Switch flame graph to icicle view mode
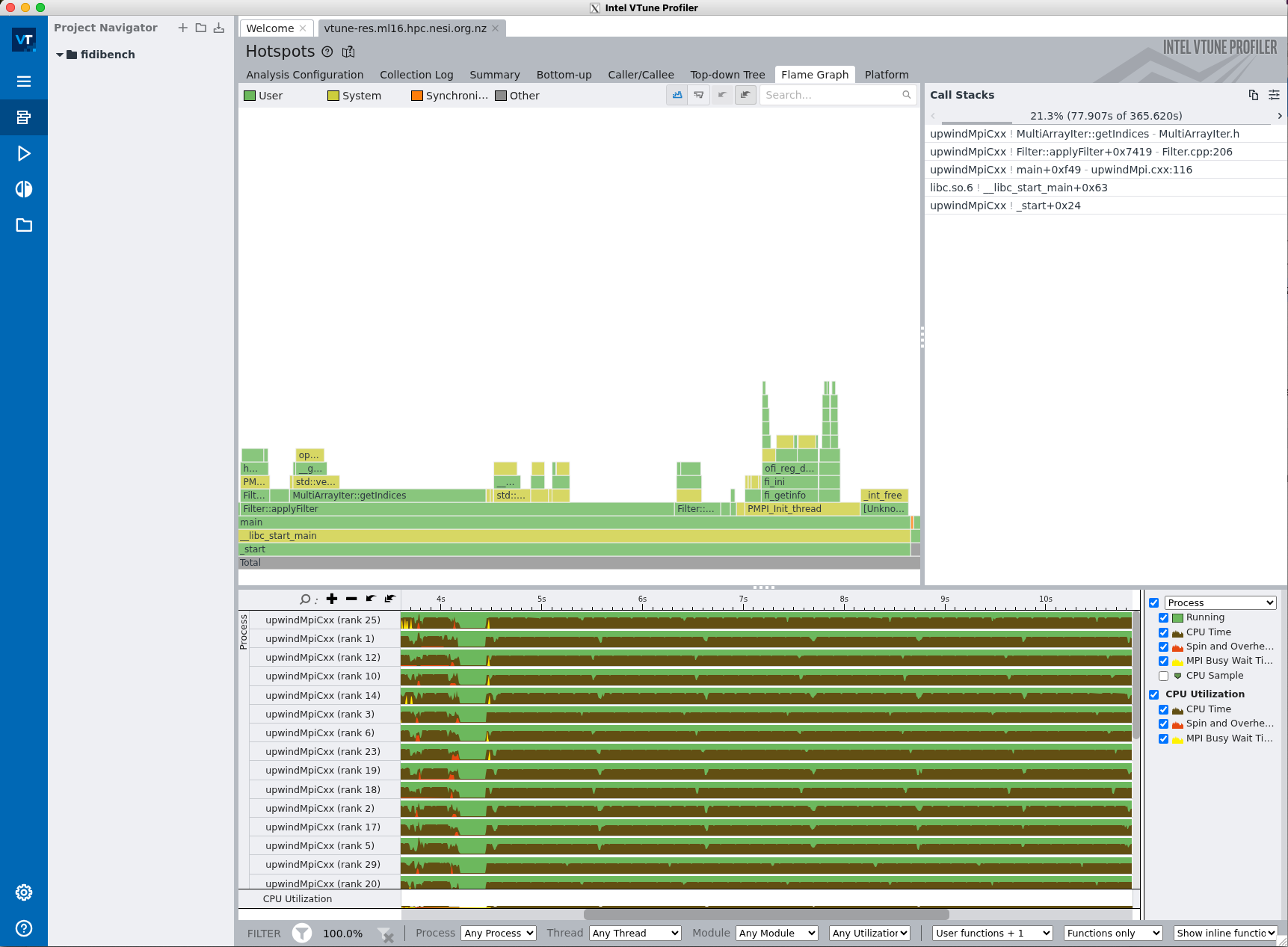Image resolution: width=1288 pixels, height=947 pixels. (698, 95)
